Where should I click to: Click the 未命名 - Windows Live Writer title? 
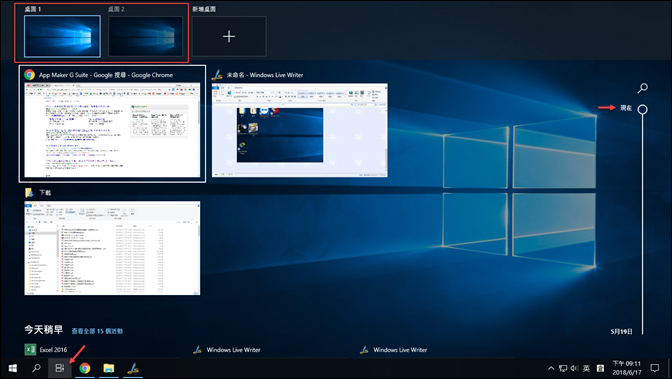pos(265,75)
